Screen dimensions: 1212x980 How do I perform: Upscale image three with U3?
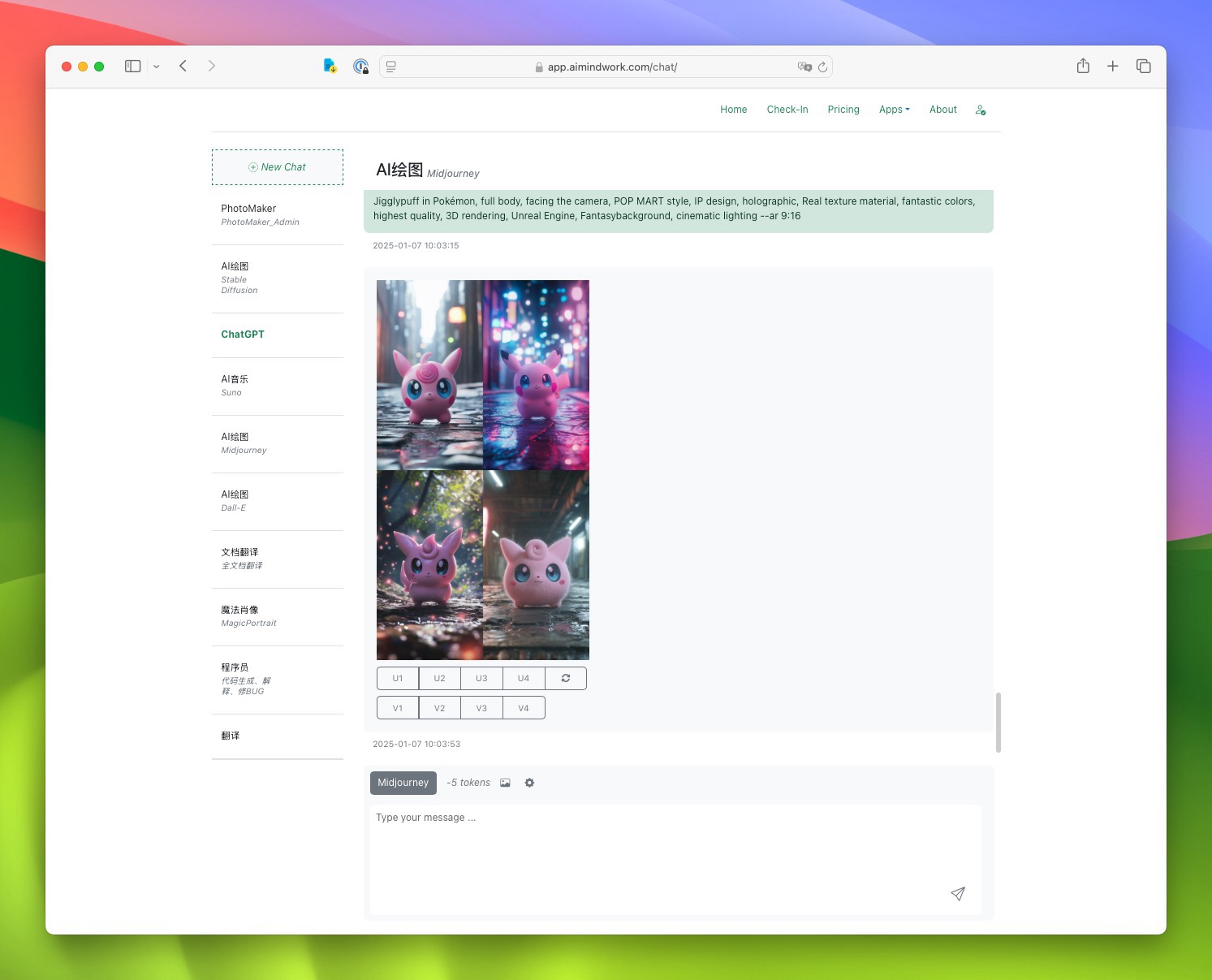[482, 679]
